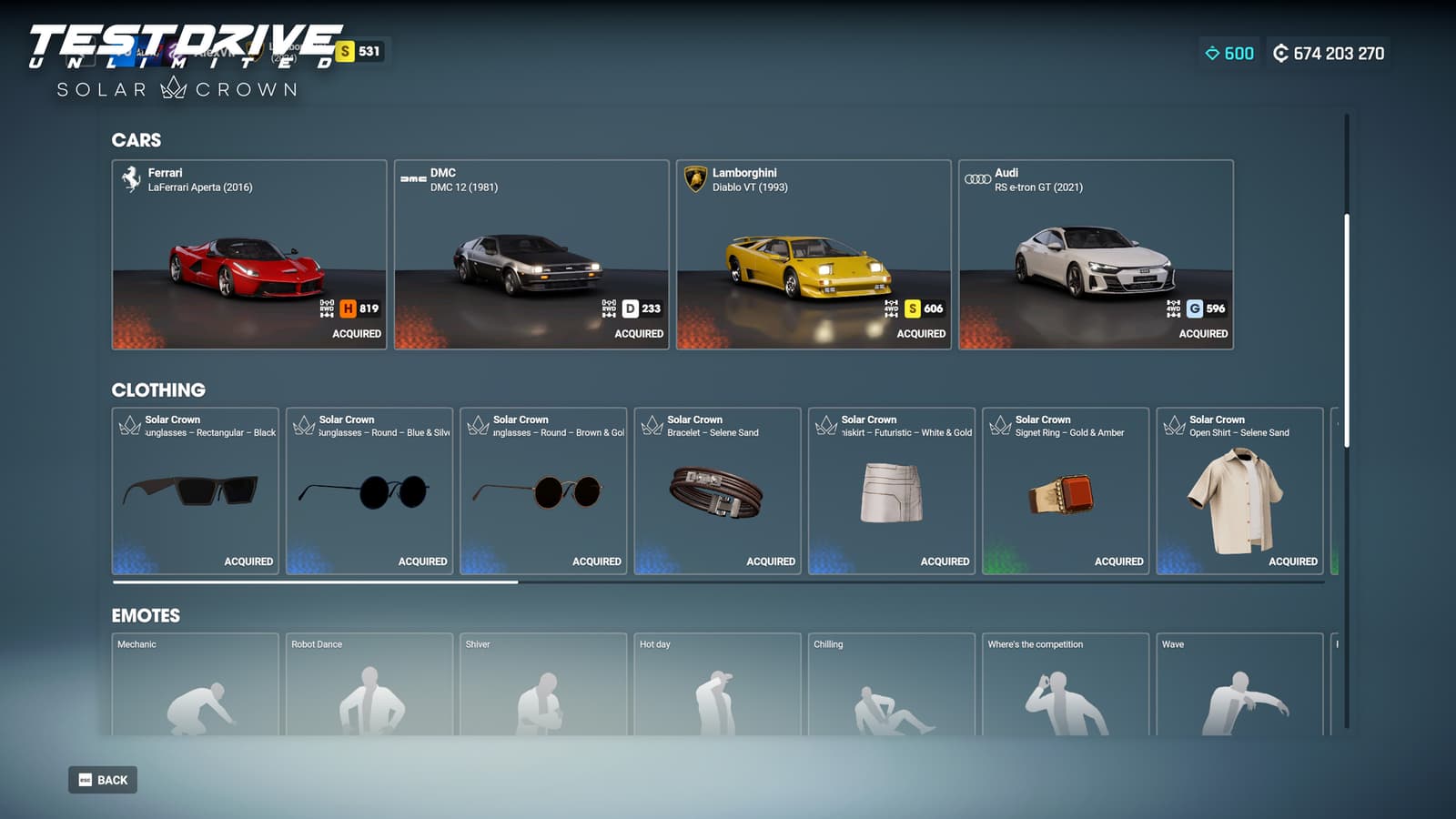The image size is (1456, 819).
Task: Click the orange H class badge on the LaFerrari
Action: (x=348, y=308)
